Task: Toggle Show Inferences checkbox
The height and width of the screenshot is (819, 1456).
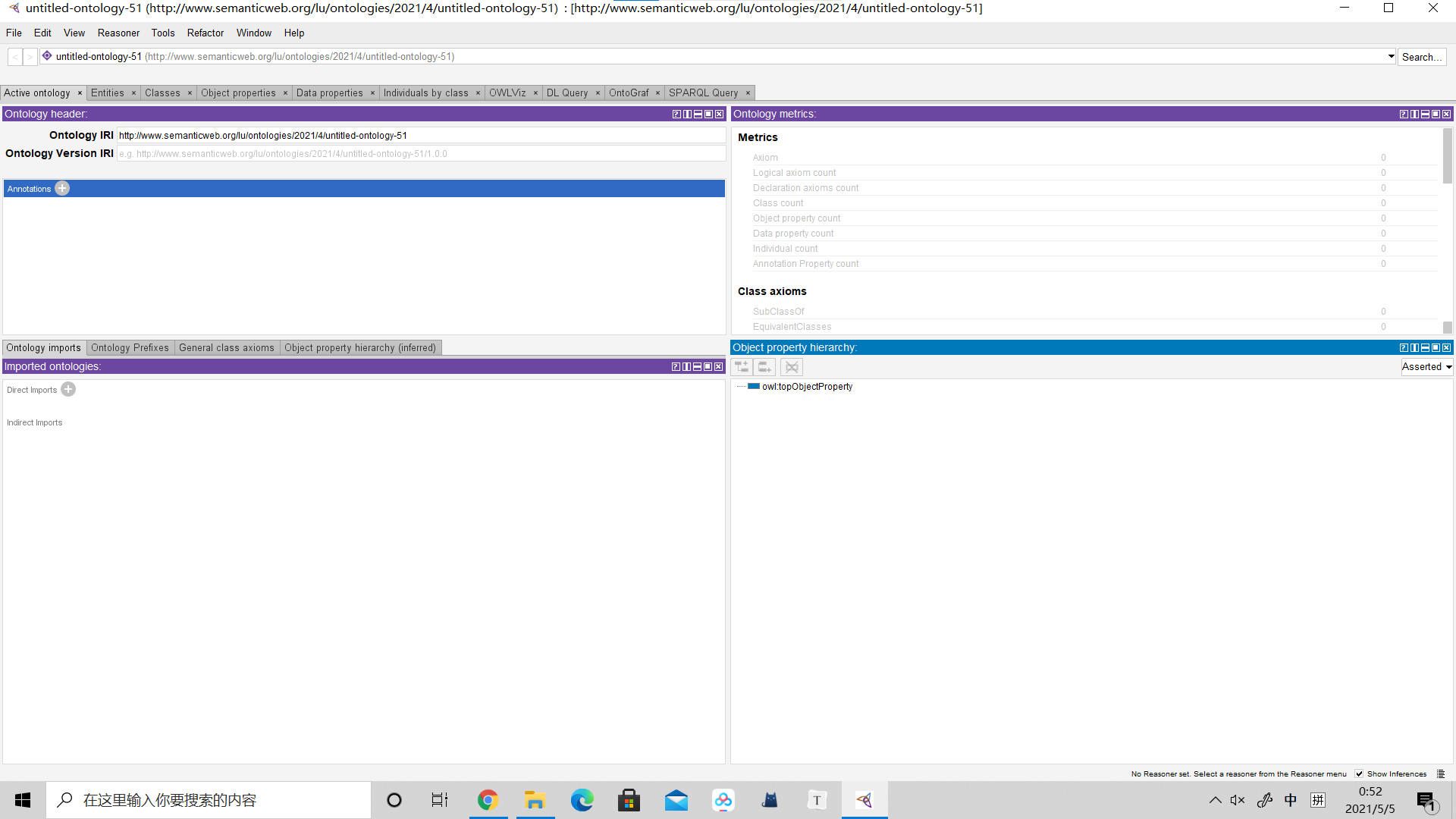Action: click(1359, 774)
